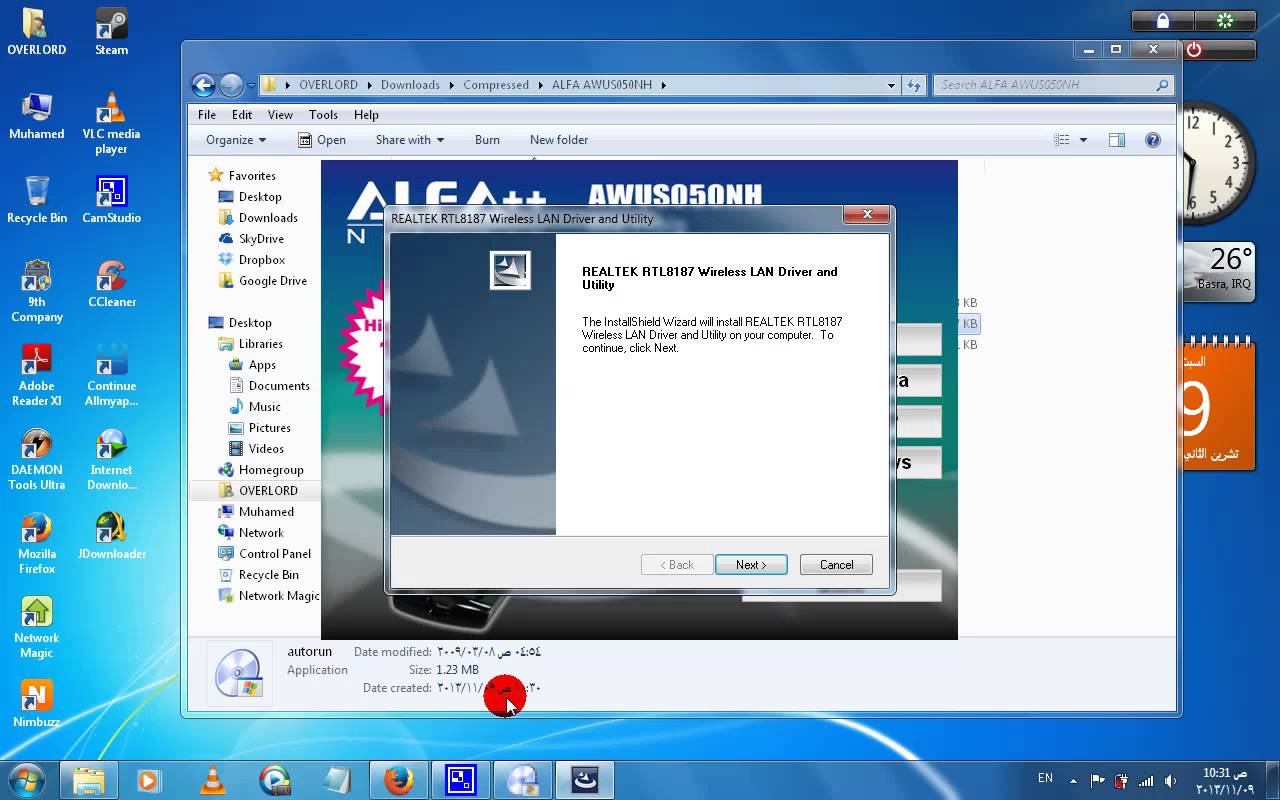Click the volume icon in system tray
1280x800 pixels.
pos(1170,780)
